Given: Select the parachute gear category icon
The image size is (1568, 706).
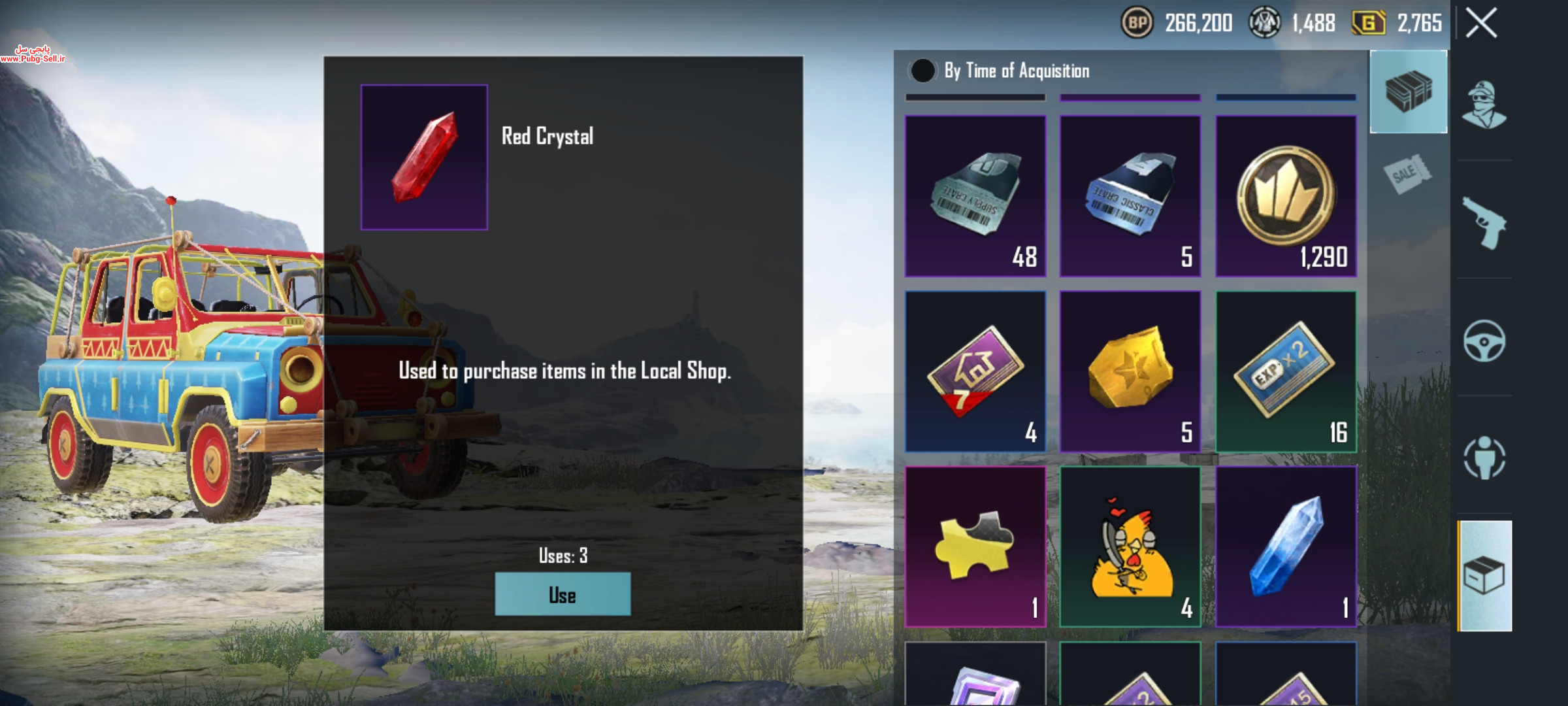Looking at the screenshot, I should click(x=1484, y=458).
